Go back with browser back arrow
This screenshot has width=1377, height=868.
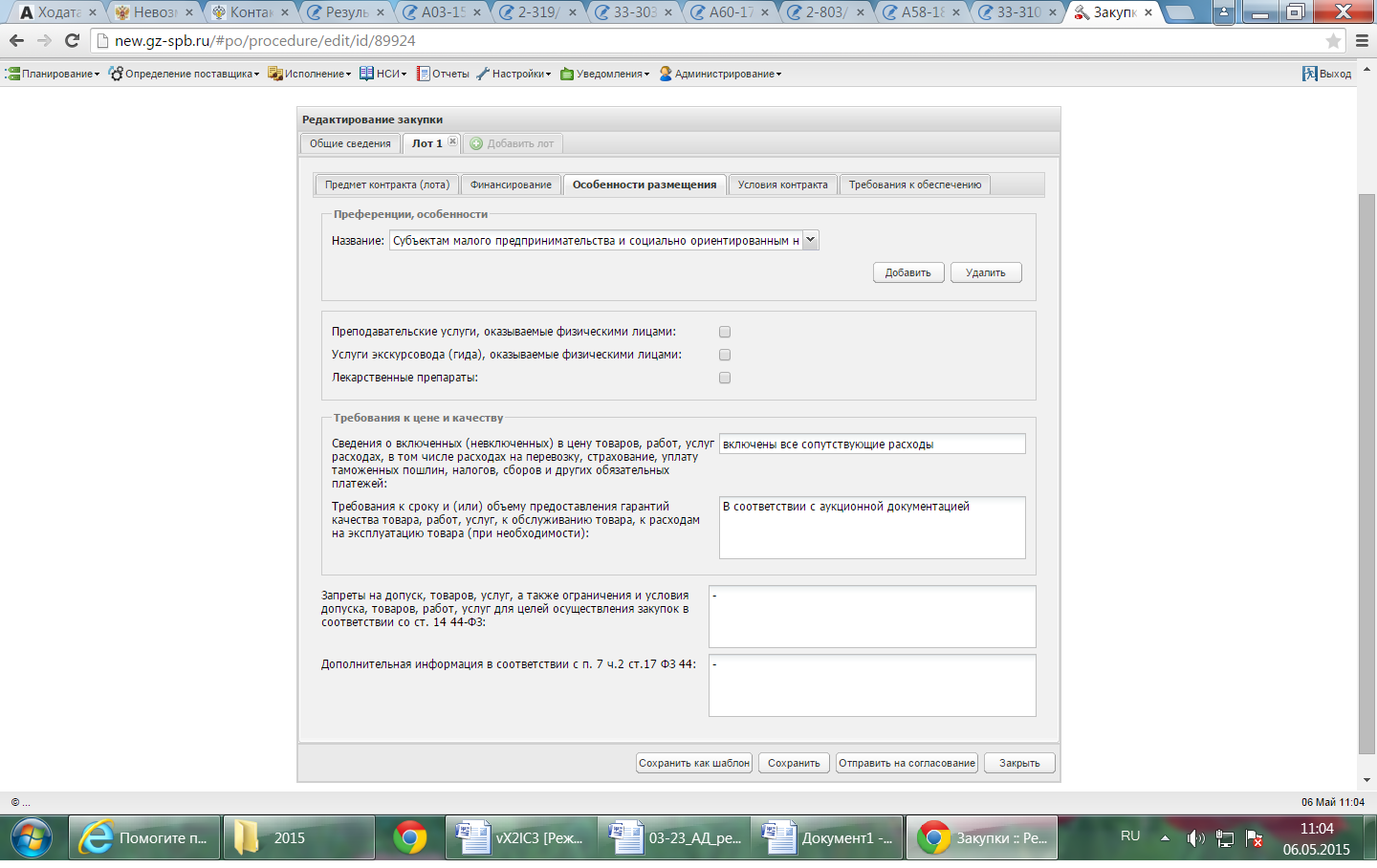[16, 40]
